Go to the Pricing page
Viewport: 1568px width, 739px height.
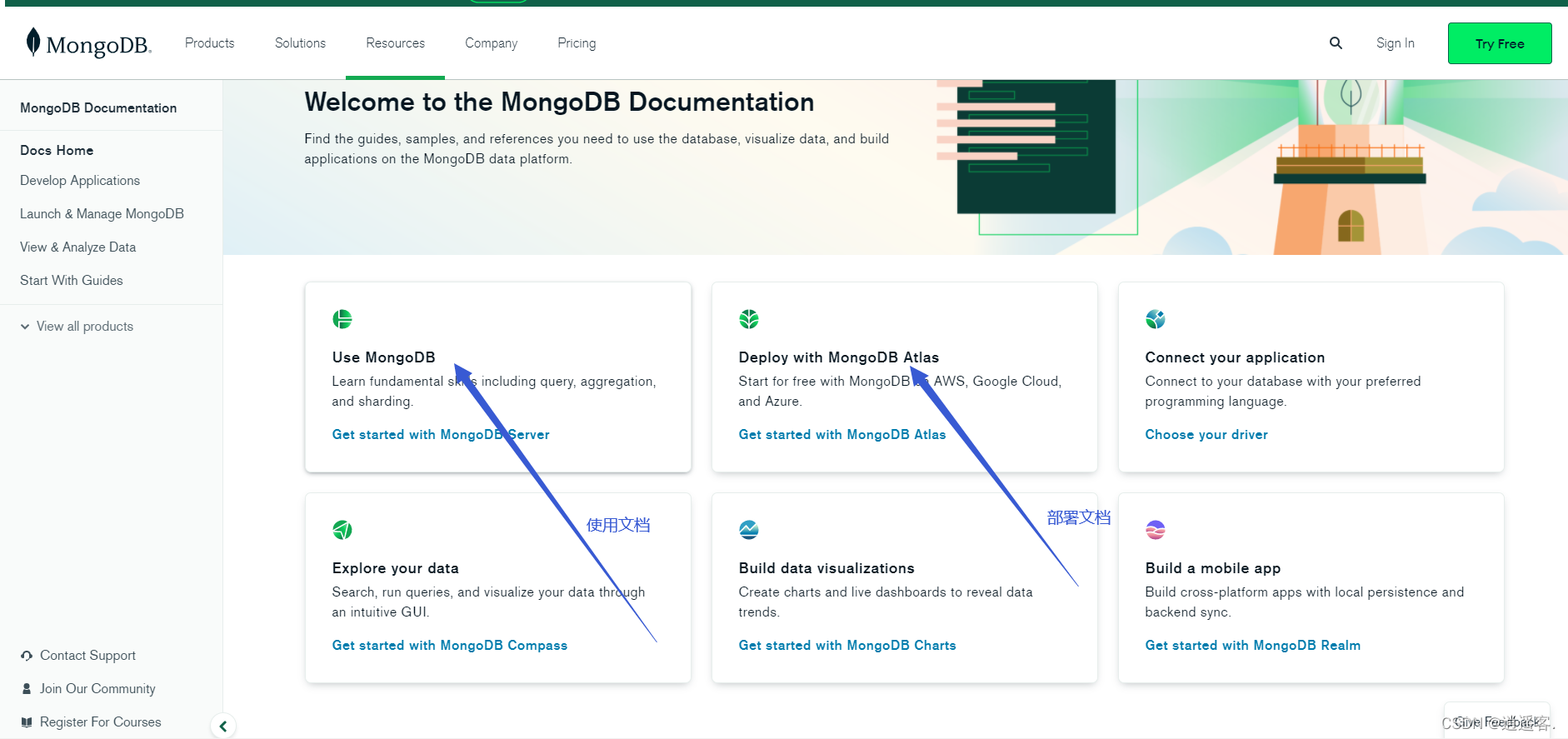577,43
